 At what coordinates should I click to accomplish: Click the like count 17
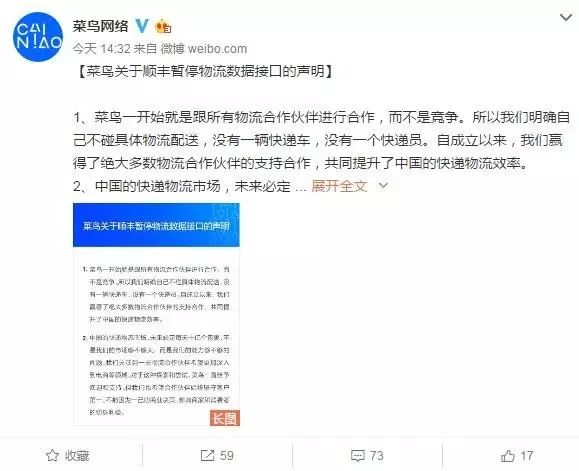tap(526, 456)
